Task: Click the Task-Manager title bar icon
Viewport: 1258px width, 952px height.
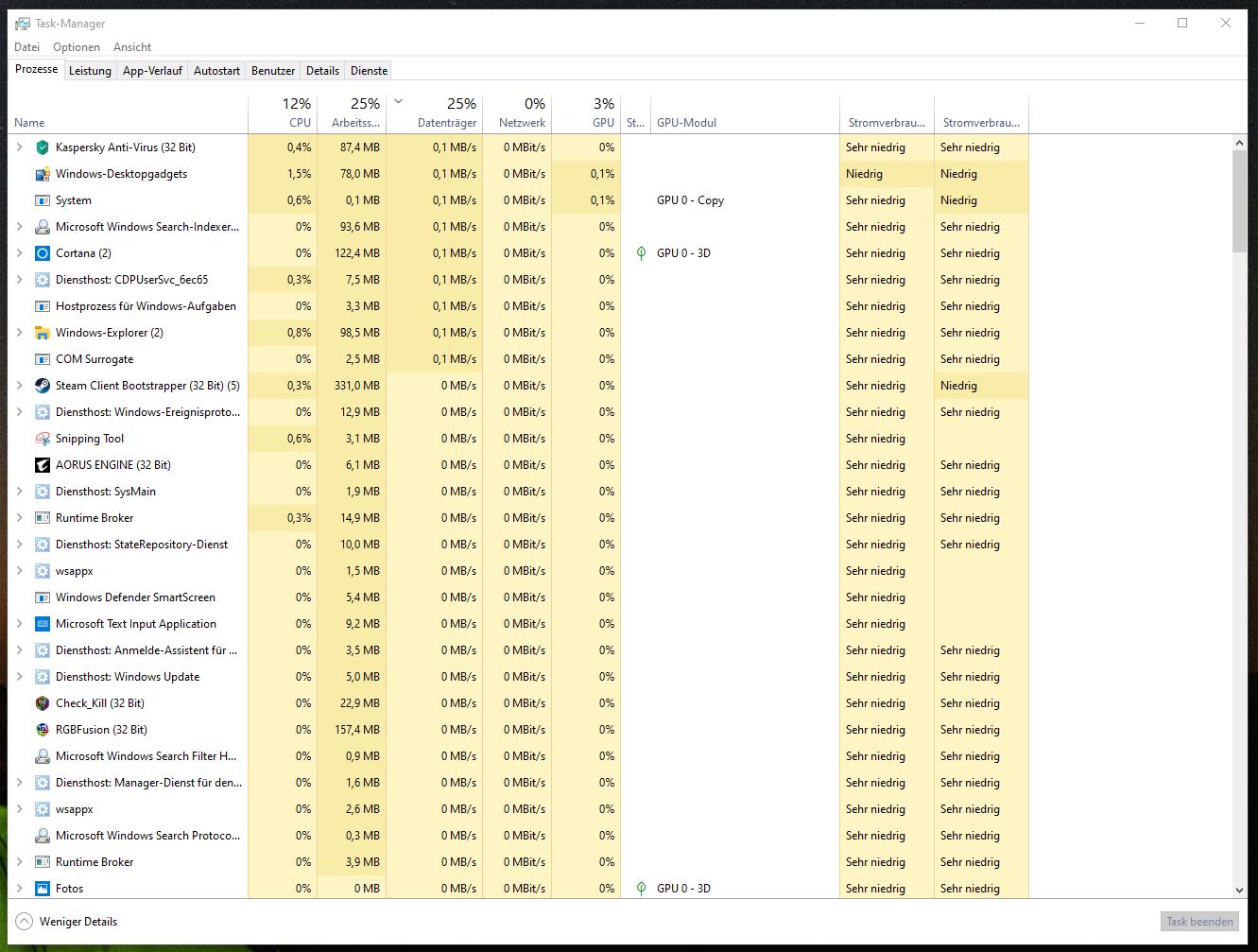Action: (x=22, y=24)
